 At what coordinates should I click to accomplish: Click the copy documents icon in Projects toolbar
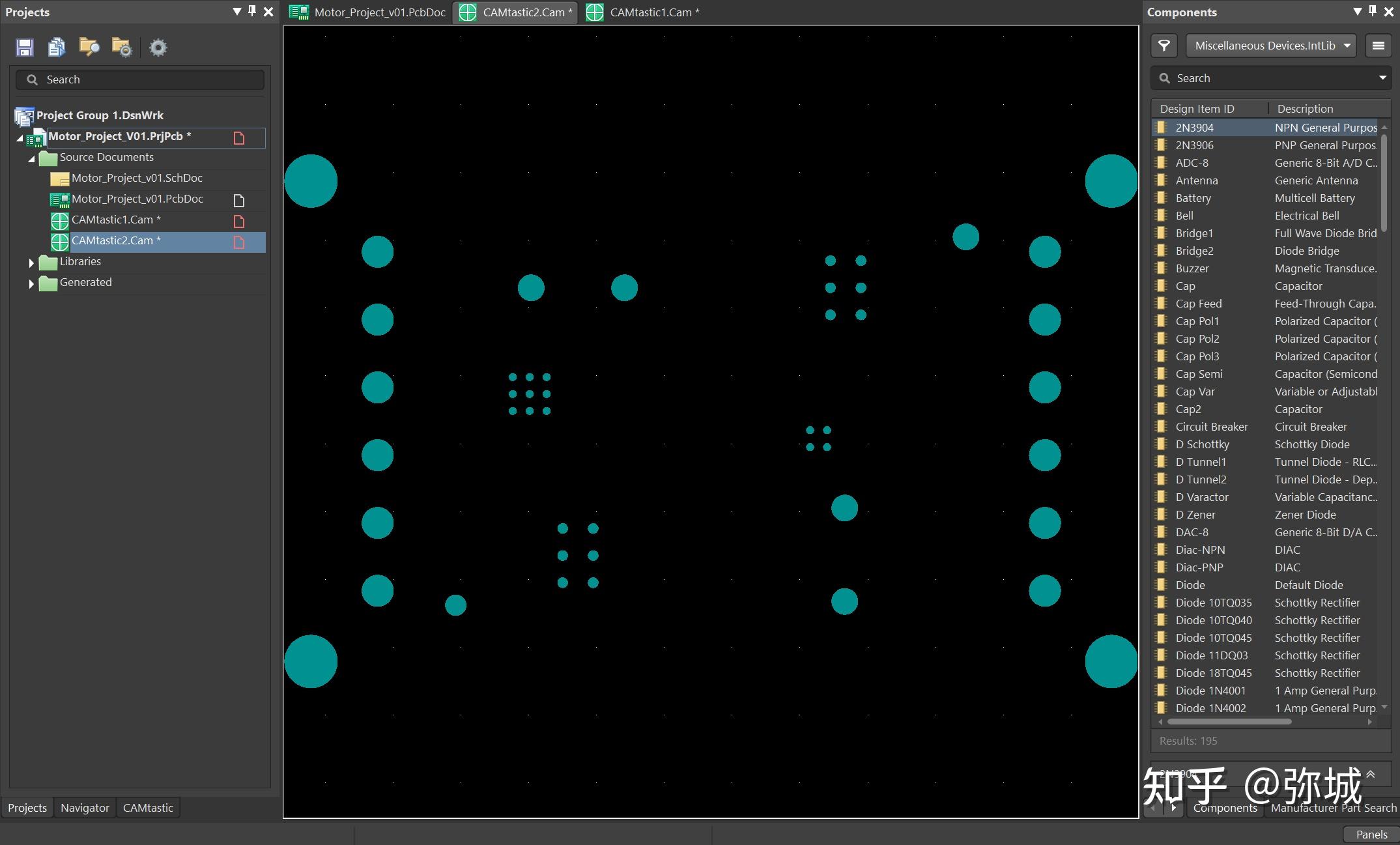click(57, 47)
